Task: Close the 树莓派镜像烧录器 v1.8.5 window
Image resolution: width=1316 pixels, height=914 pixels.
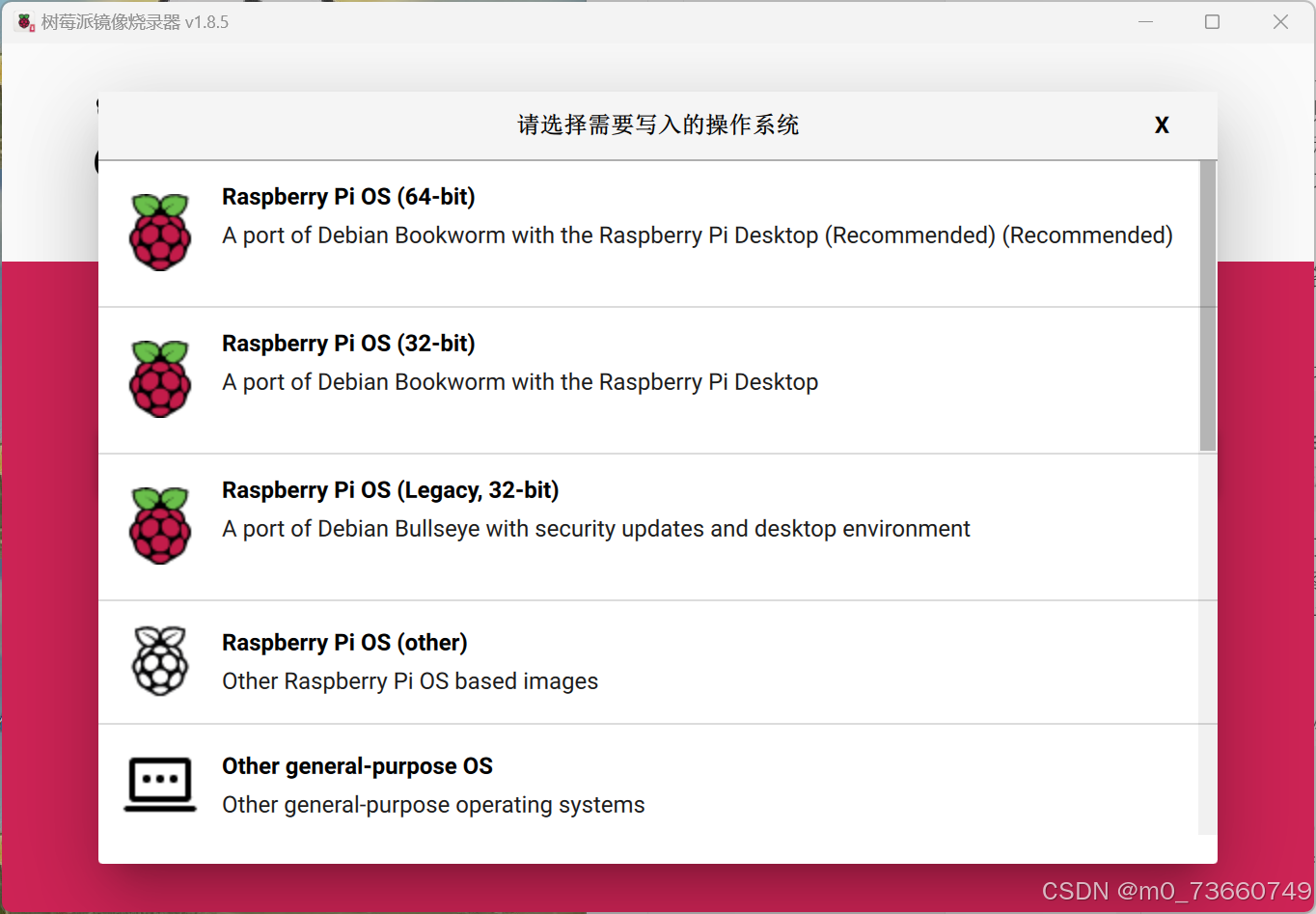Action: pos(1280,21)
